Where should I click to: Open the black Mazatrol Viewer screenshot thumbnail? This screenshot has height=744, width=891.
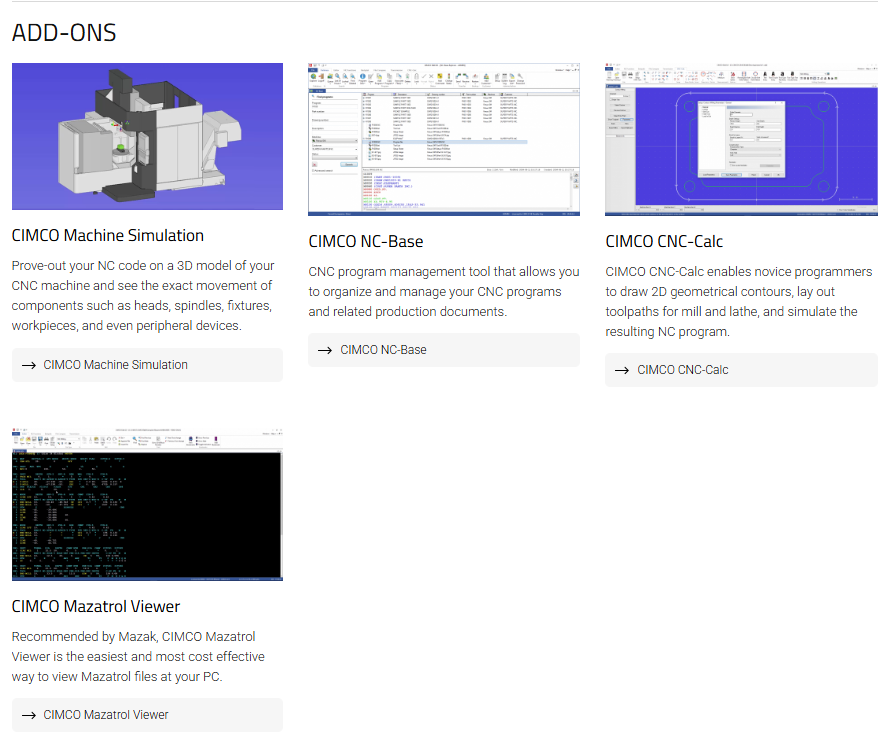tap(147, 505)
